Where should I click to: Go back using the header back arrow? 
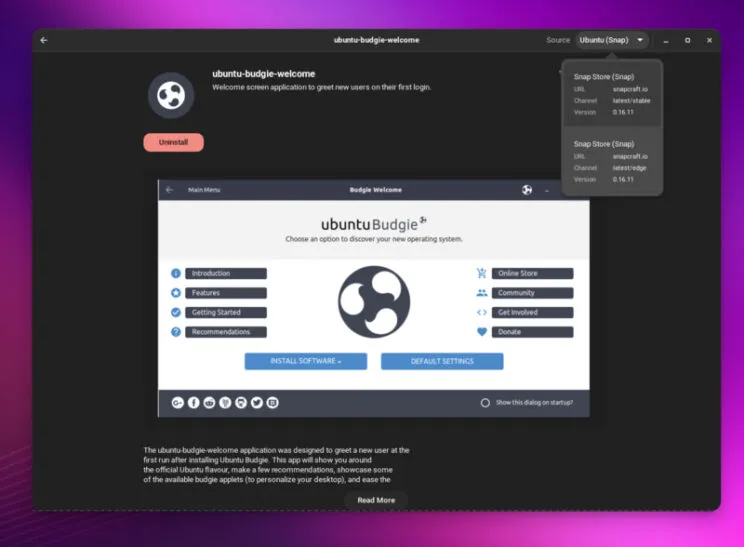coord(43,40)
